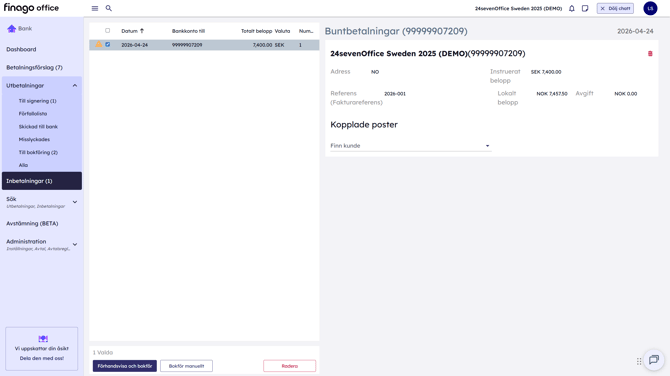The width and height of the screenshot is (670, 376).
Task: Click company name 24sevenOffice Sweden 2025 (DEMO) in top bar
Action: pos(518,8)
